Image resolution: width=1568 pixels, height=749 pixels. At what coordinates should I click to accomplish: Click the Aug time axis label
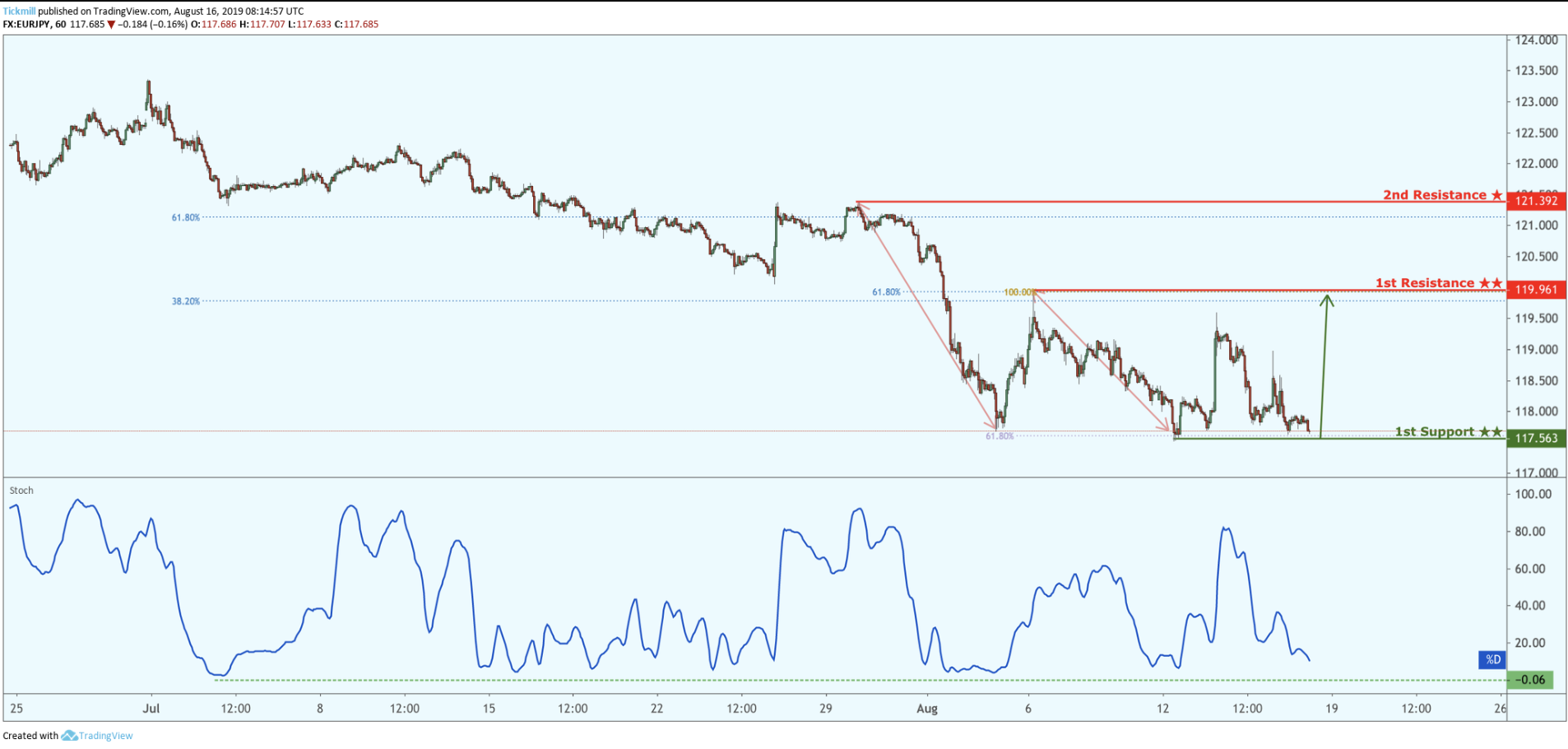927,709
